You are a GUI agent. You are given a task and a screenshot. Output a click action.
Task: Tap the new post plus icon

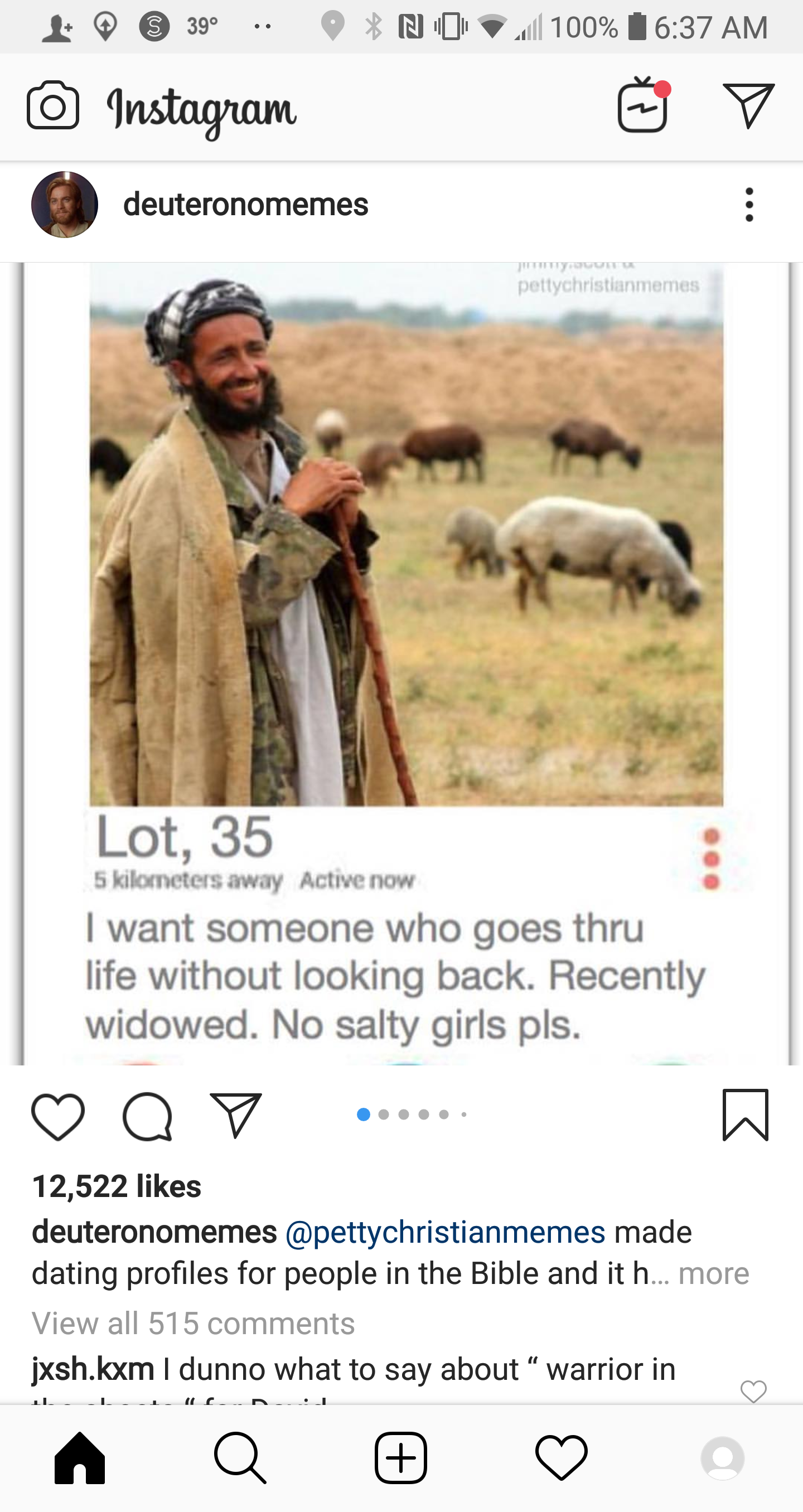coord(401,1458)
